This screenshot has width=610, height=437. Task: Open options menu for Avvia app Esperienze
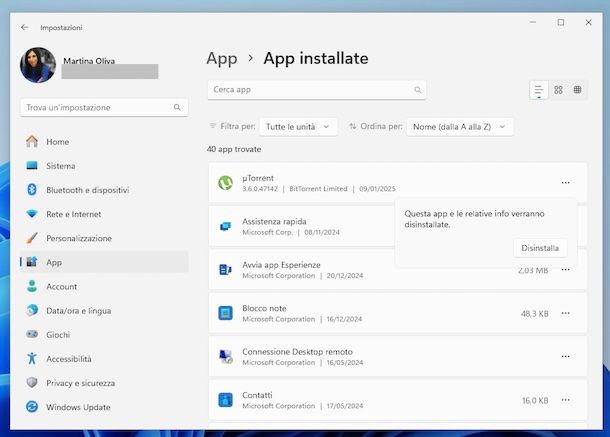[565, 269]
